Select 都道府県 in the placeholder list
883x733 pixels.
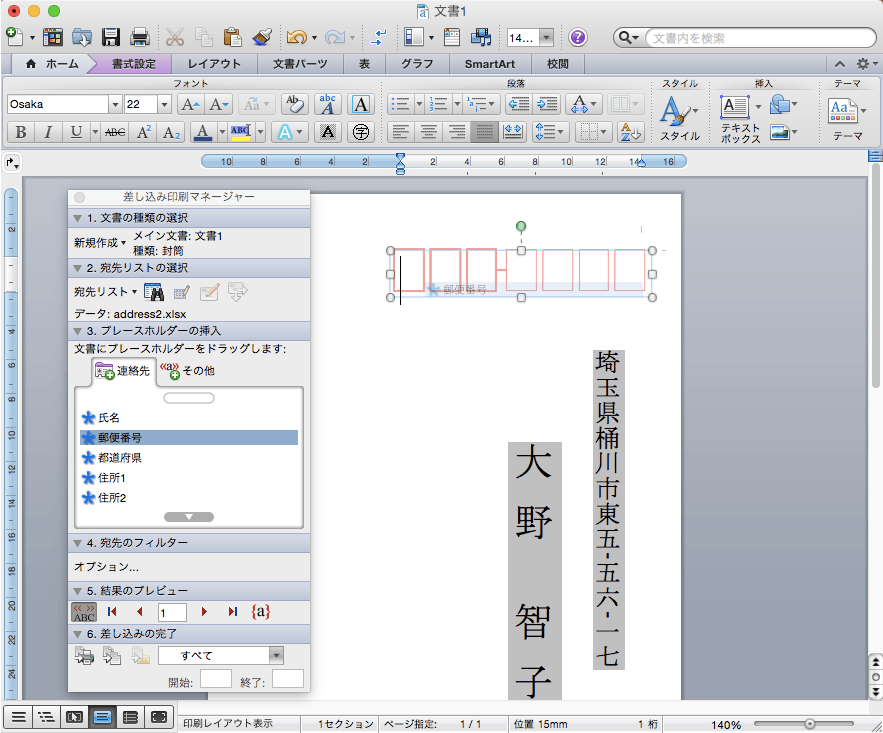[x=119, y=457]
